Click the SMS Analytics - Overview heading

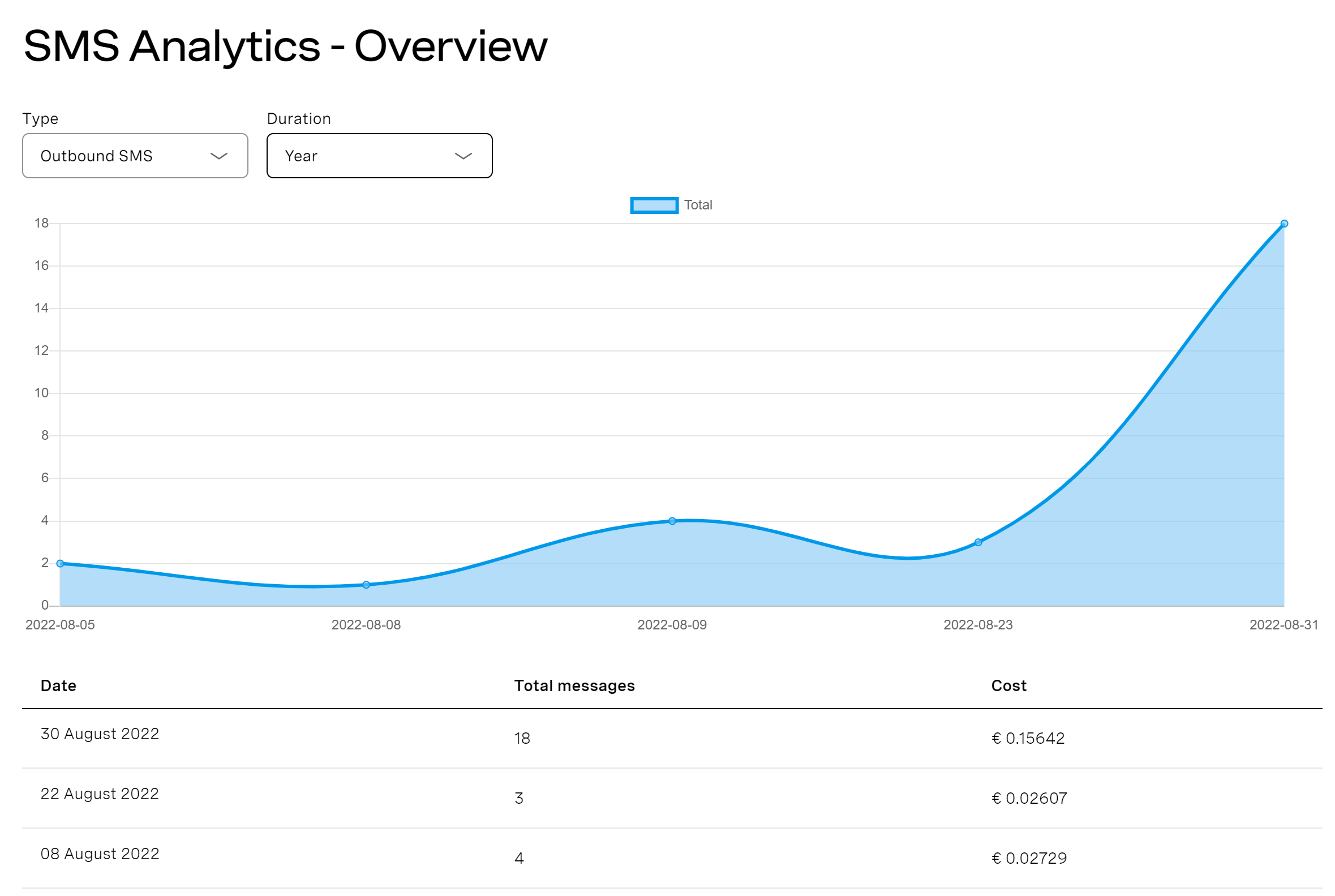point(286,46)
